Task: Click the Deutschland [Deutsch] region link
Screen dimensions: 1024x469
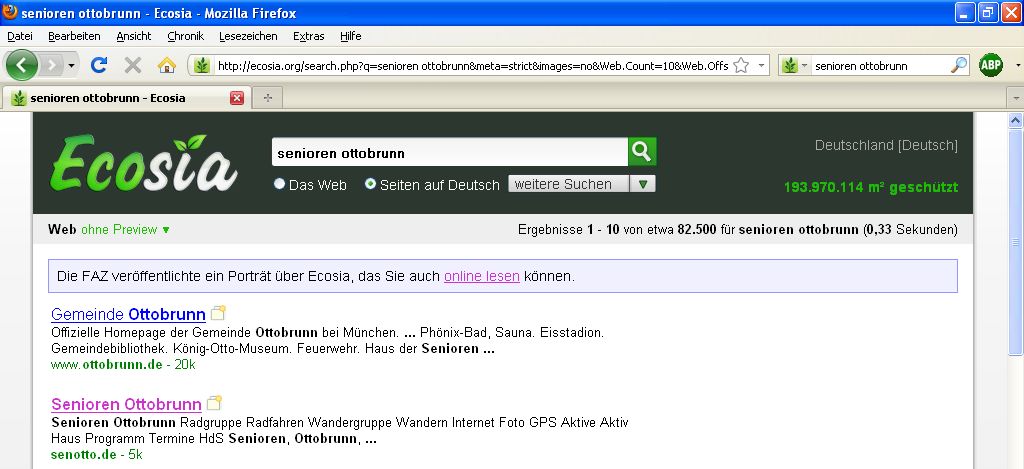Action: pos(886,145)
